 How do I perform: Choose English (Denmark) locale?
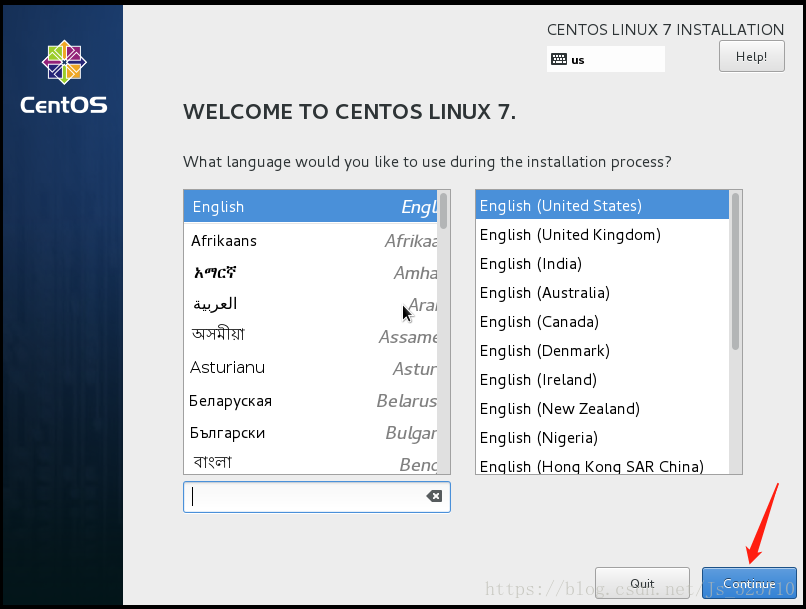[602, 351]
